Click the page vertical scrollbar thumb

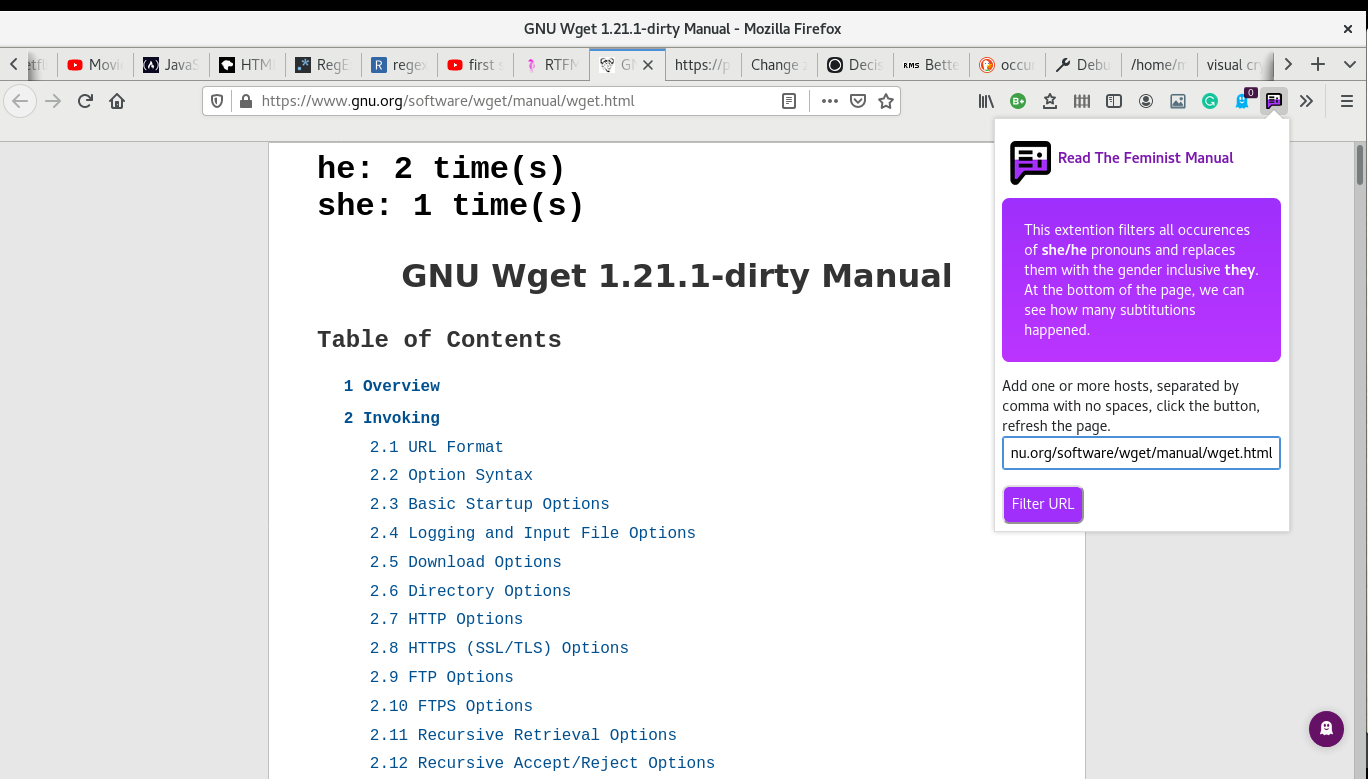(1360, 165)
